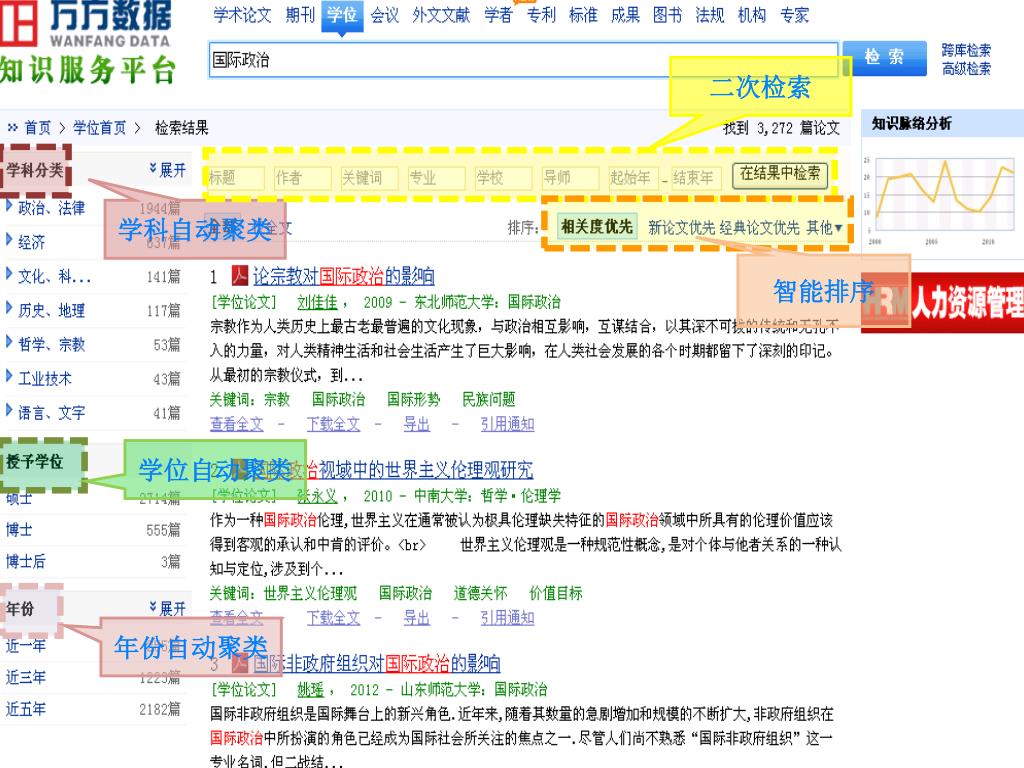Open the 成果 tab
The image size is (1024, 768).
(x=625, y=15)
